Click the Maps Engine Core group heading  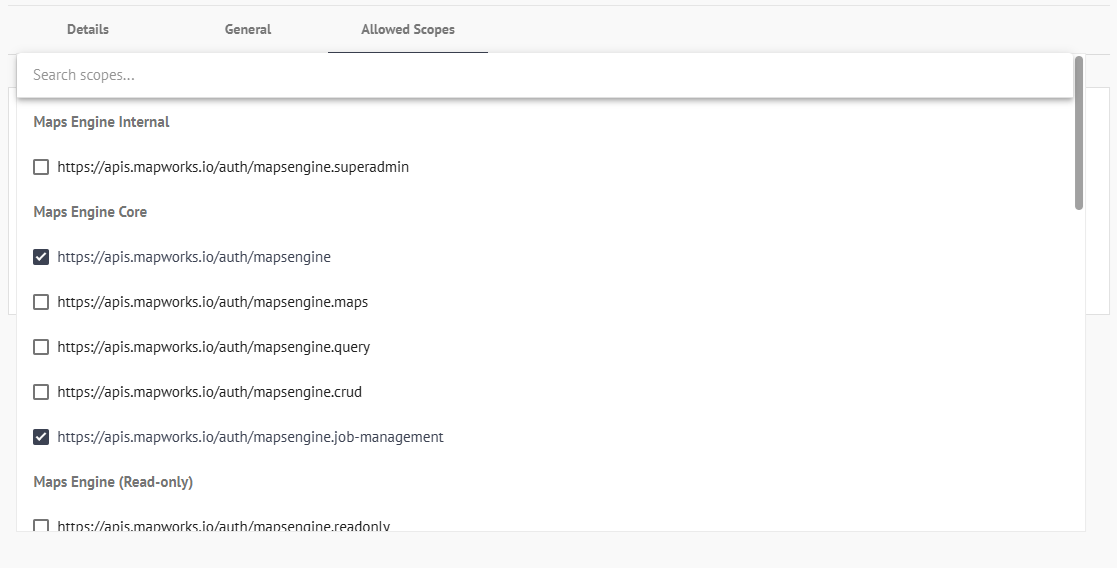pyautogui.click(x=90, y=212)
